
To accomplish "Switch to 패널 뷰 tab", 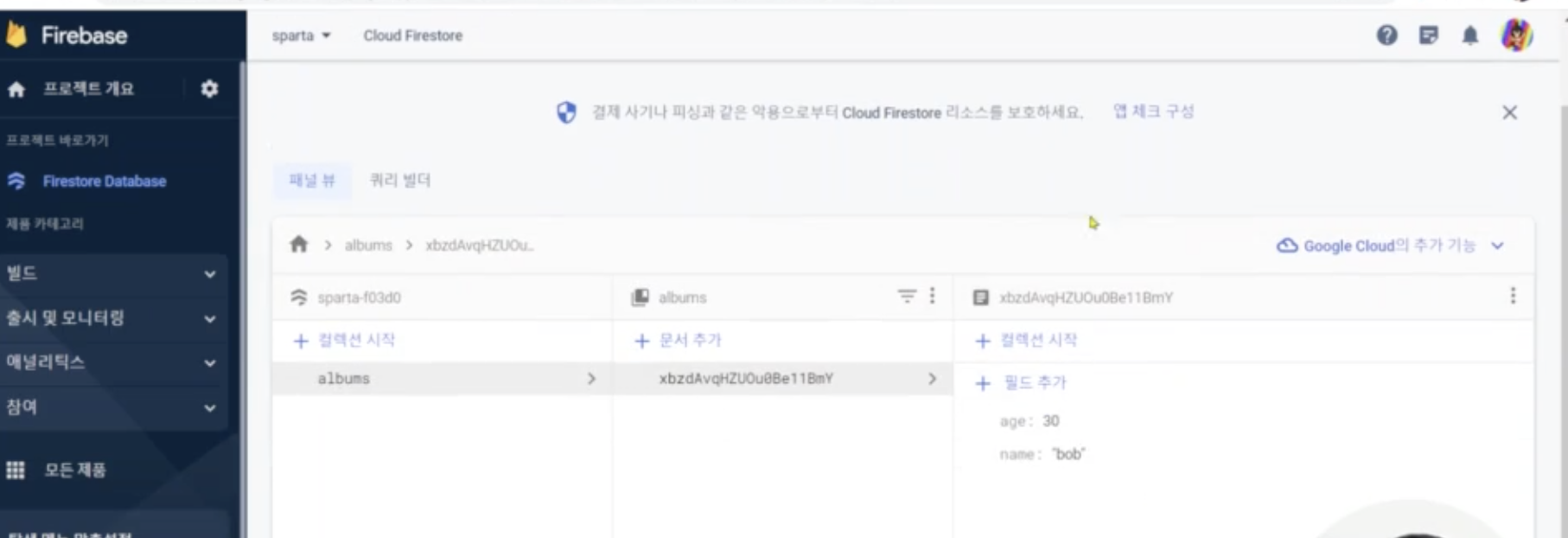I will pos(312,180).
